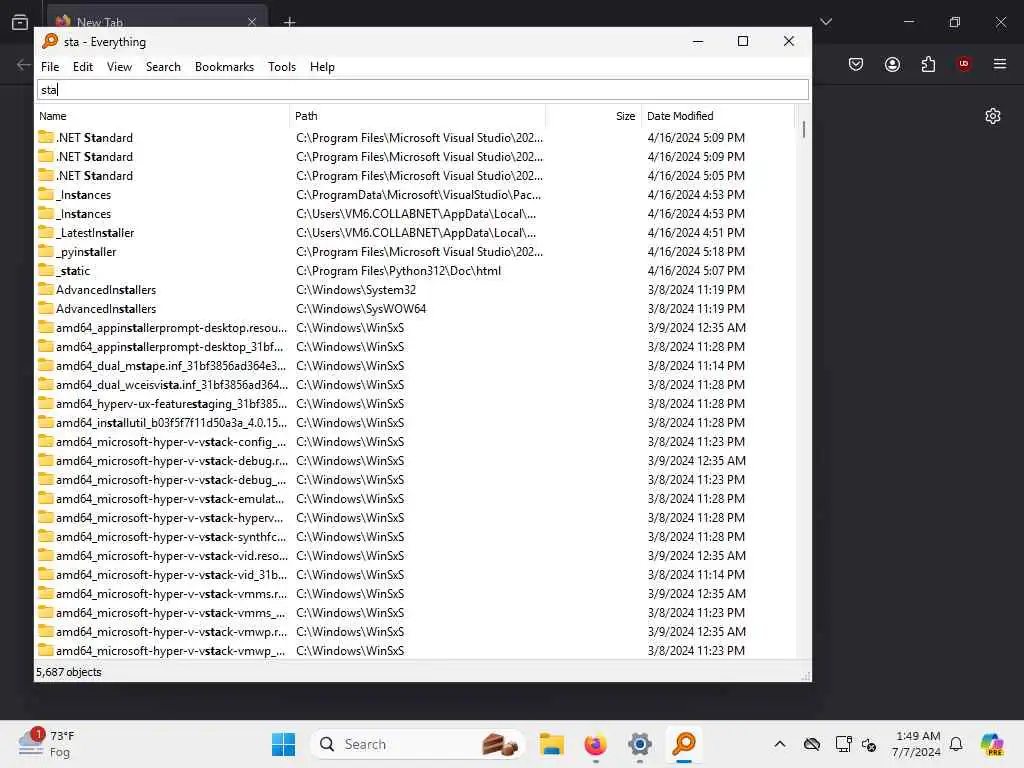Sort results by Size column header
This screenshot has width=1024, height=768.
click(x=593, y=116)
